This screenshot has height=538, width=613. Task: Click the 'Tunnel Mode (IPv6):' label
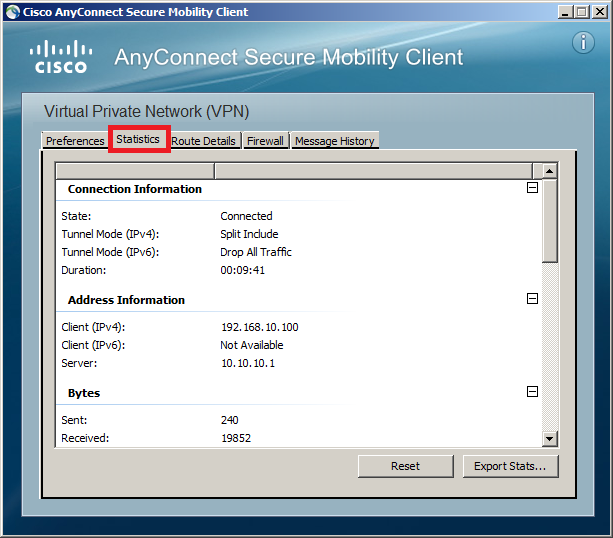pyautogui.click(x=110, y=252)
